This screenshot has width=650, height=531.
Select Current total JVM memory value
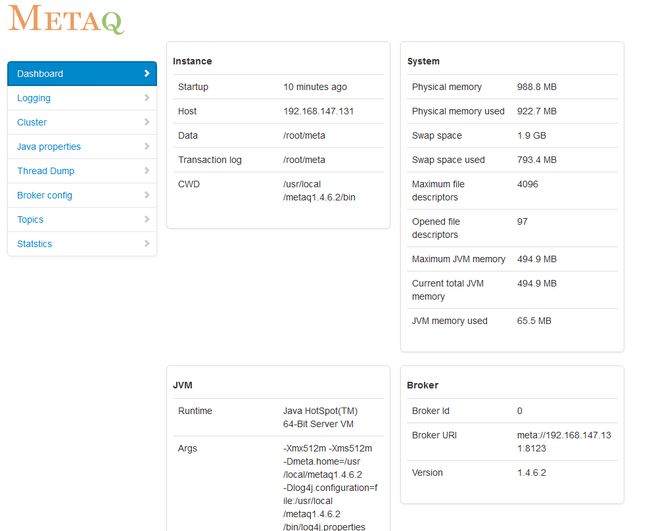click(x=537, y=284)
